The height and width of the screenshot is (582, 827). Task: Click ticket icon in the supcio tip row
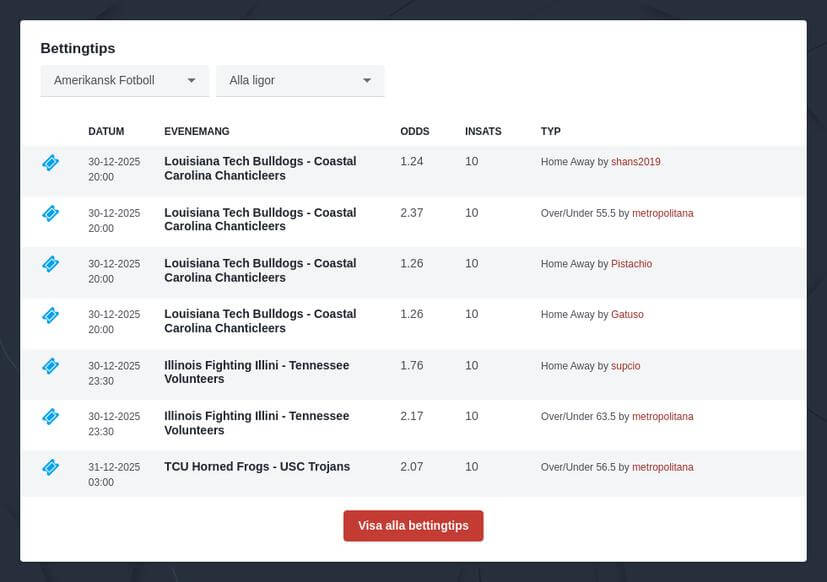click(51, 366)
